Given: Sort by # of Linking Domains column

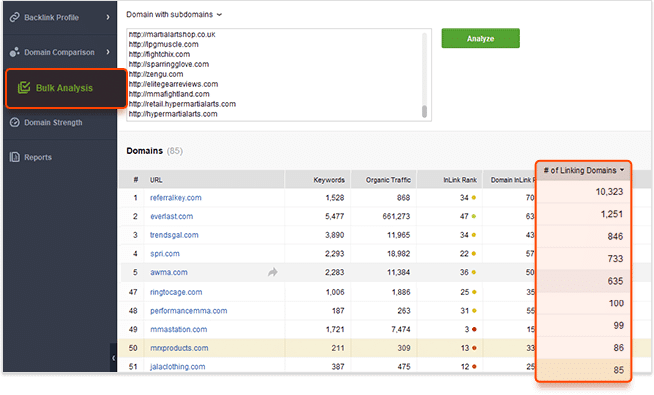Looking at the screenshot, I should tap(584, 170).
